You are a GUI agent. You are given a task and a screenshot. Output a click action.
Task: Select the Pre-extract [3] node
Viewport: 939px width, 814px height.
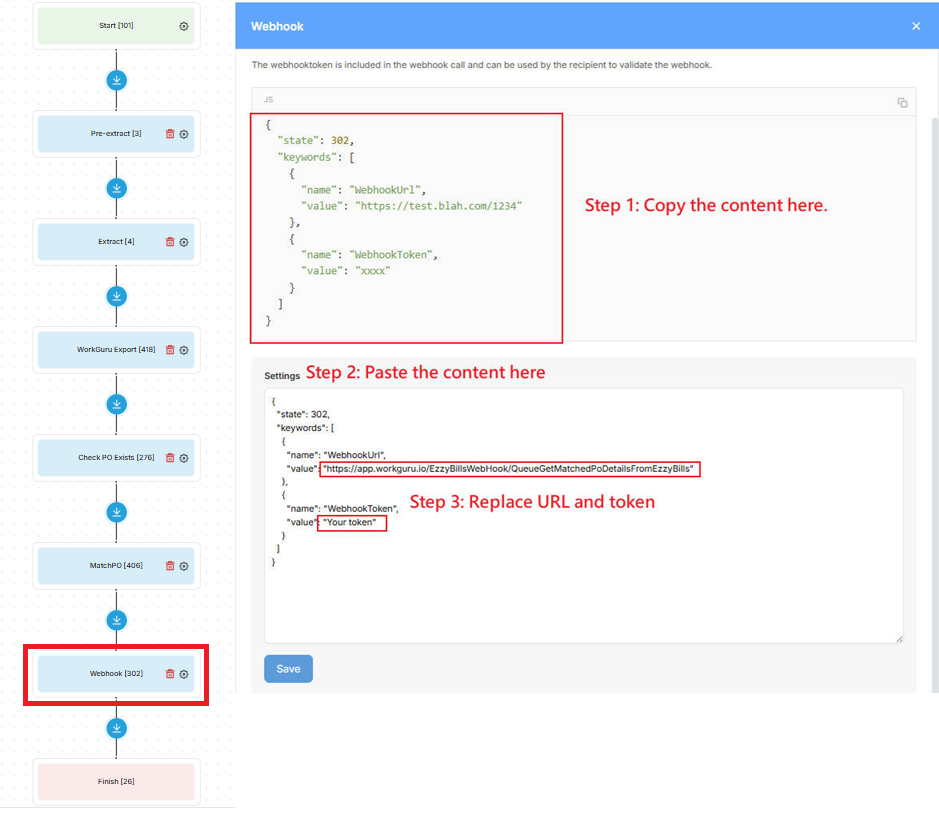pyautogui.click(x=116, y=134)
